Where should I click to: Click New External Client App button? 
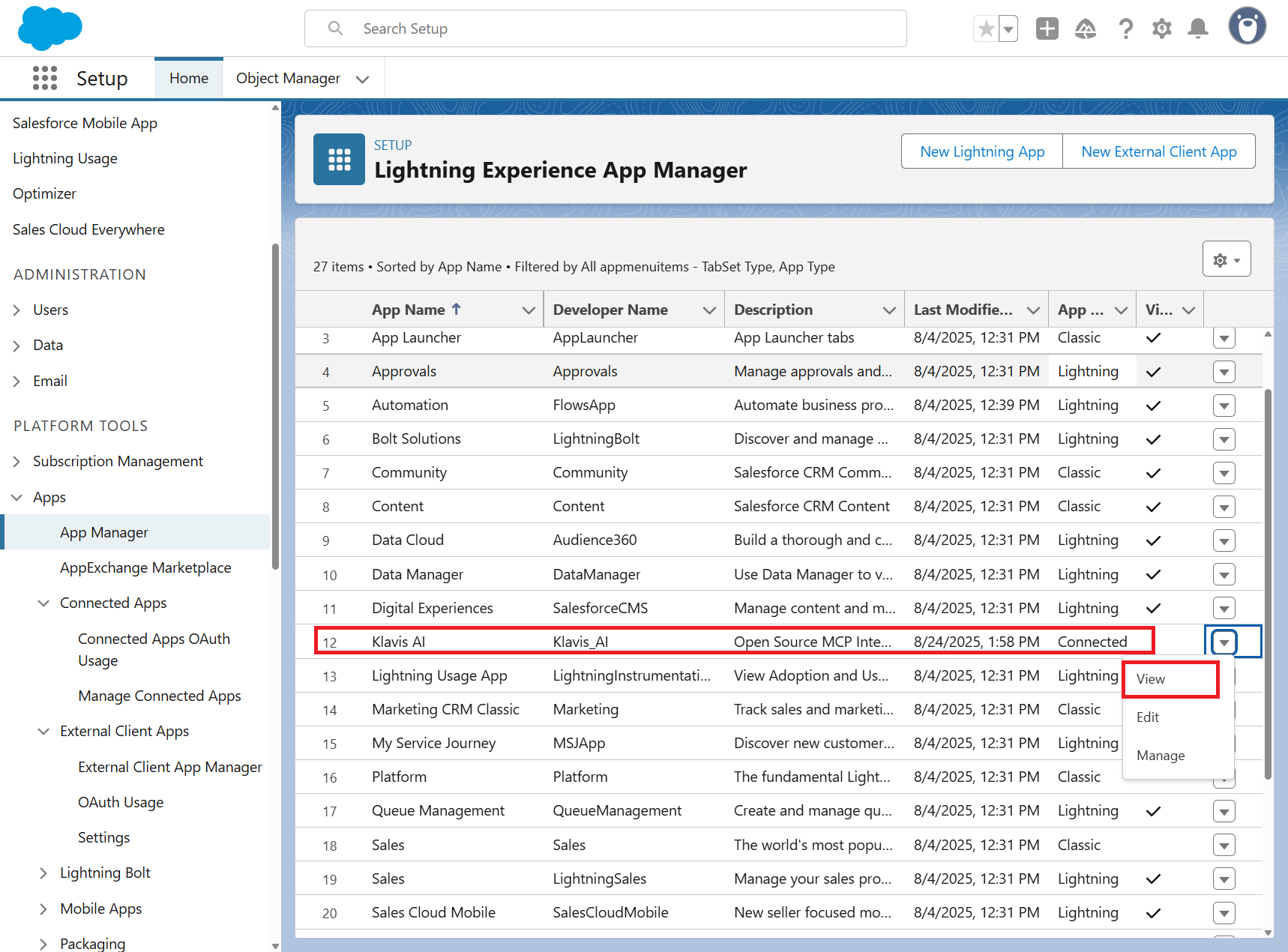1158,151
